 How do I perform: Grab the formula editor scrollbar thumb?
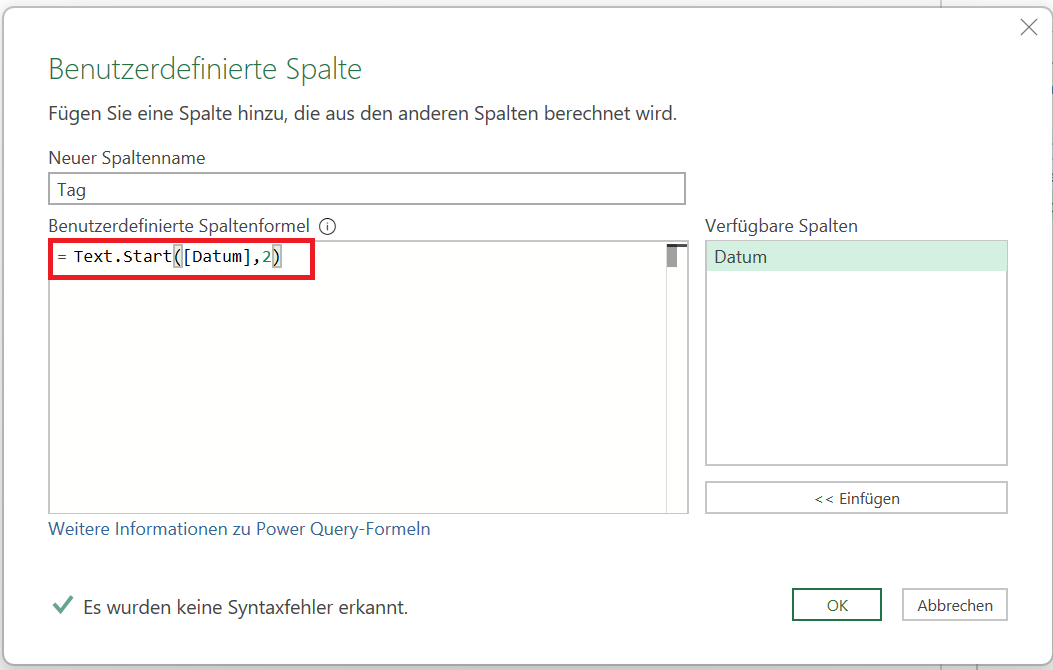[x=673, y=256]
